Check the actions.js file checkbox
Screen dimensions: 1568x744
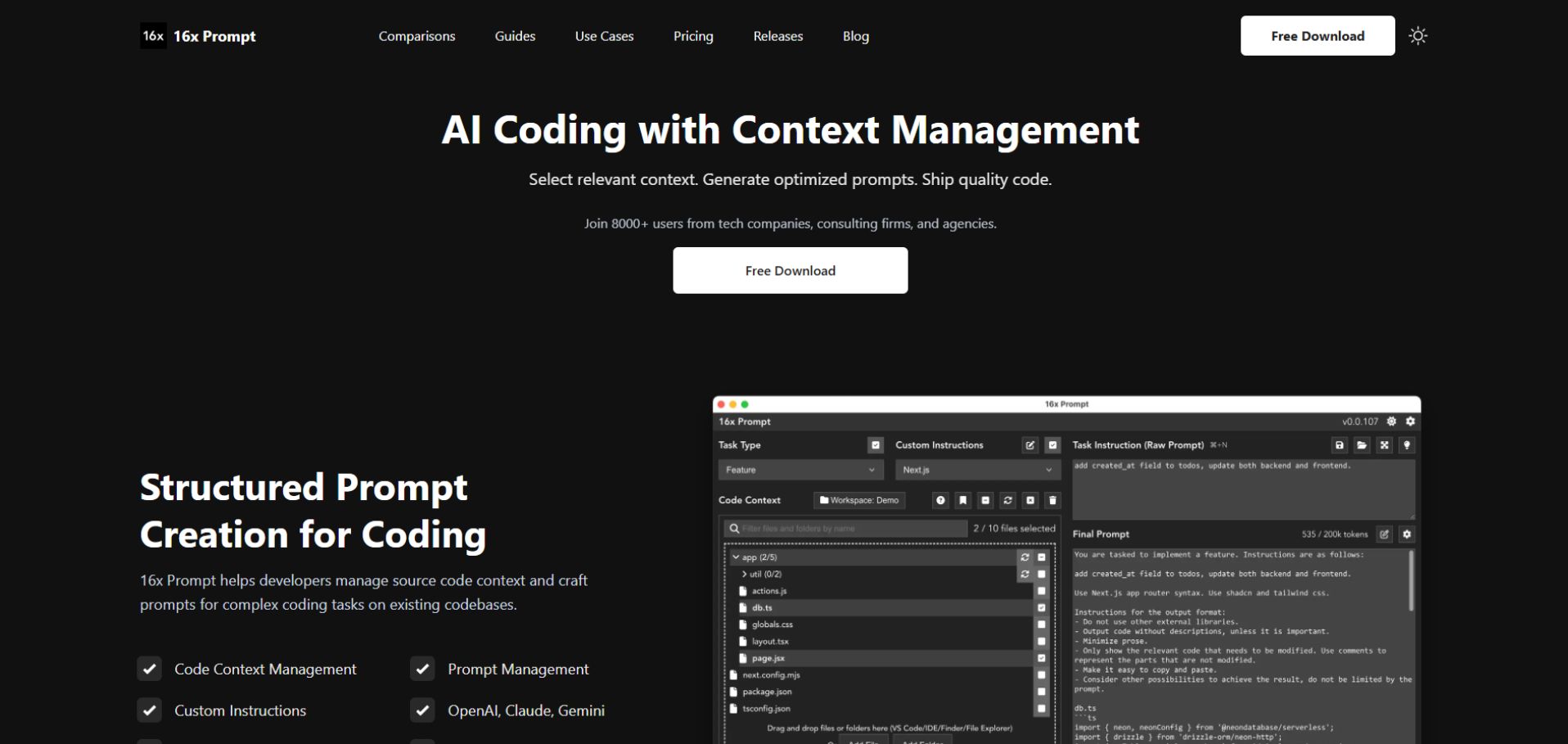[x=1042, y=591]
